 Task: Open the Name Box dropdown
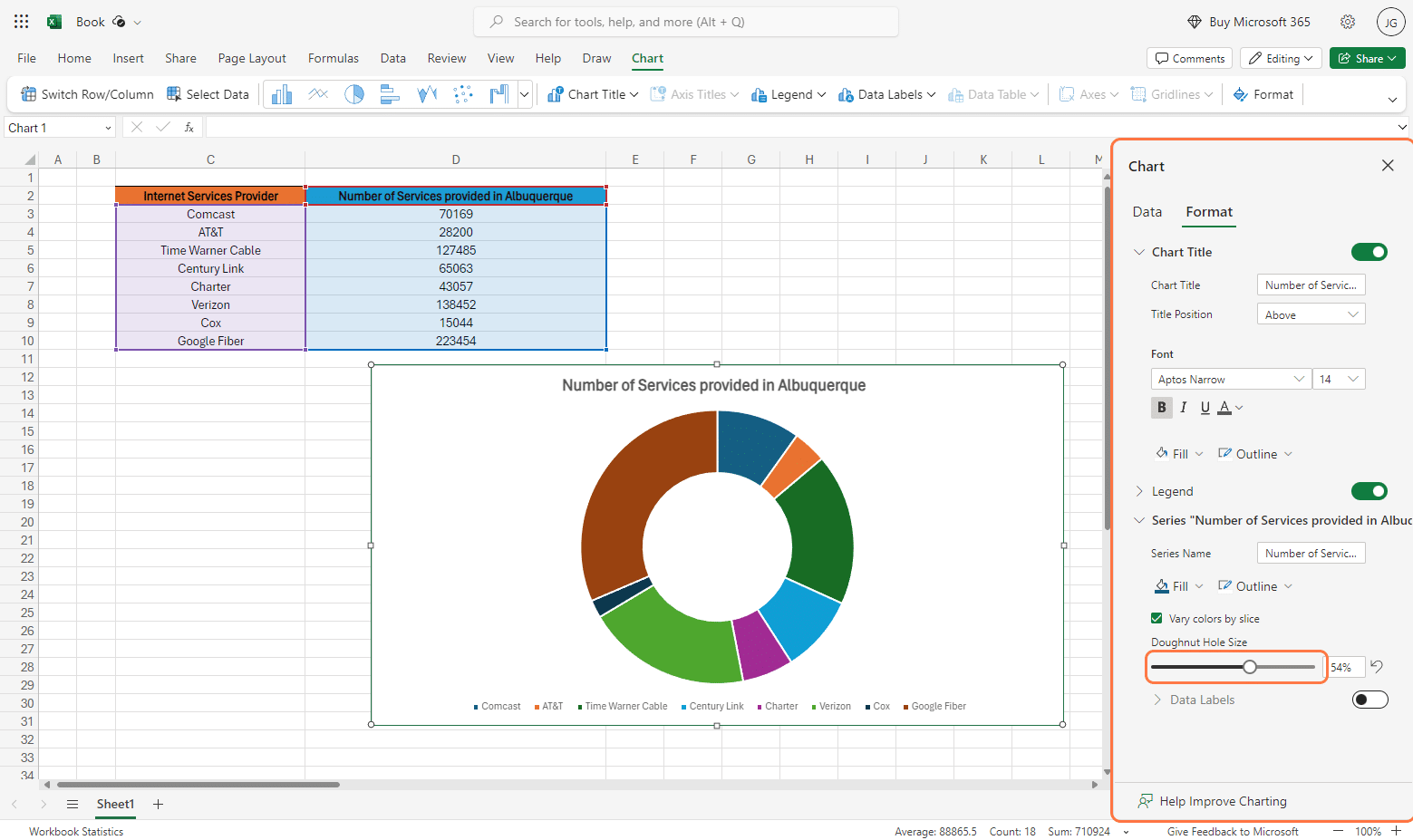[108, 128]
